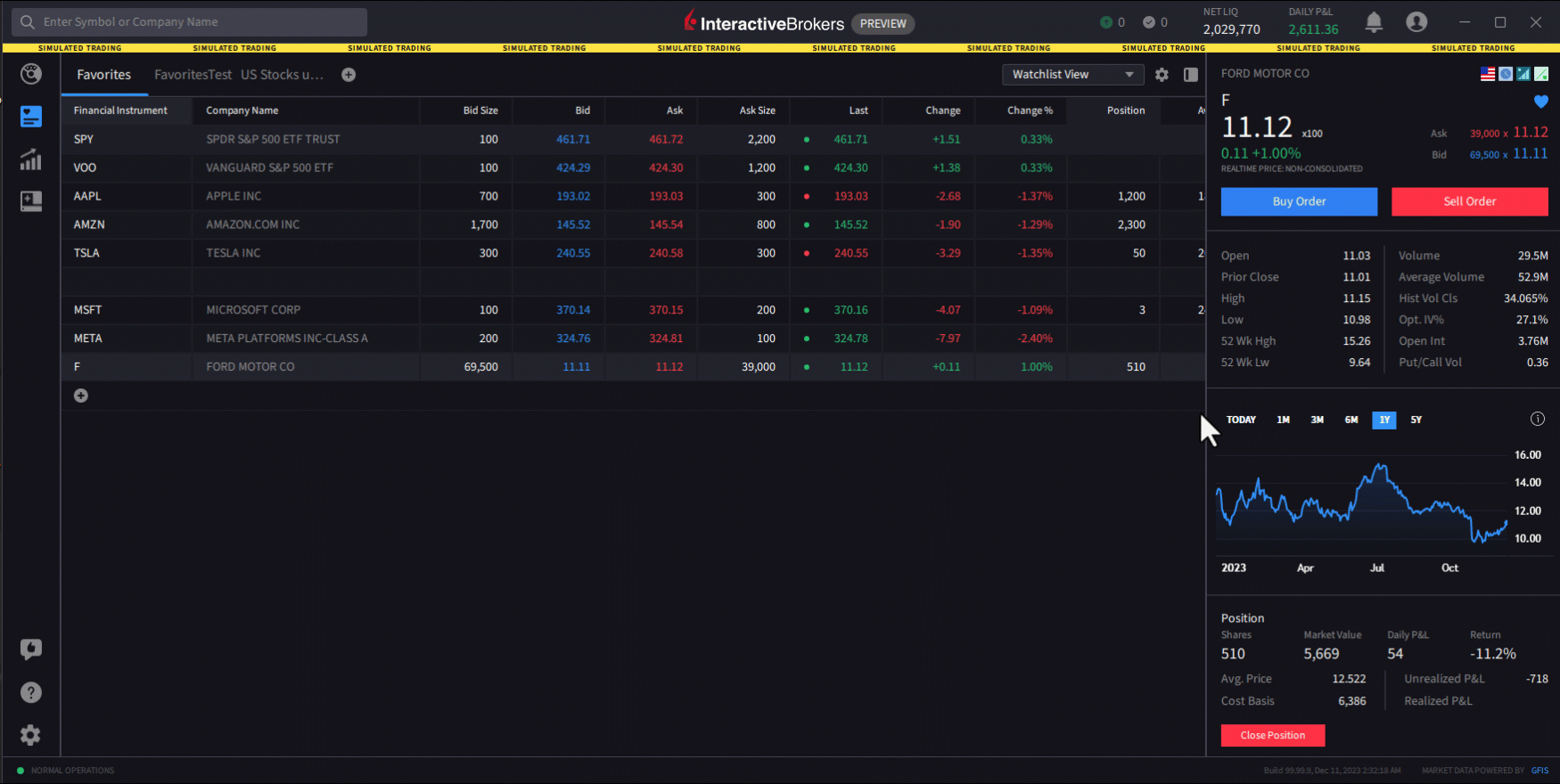Viewport: 1560px width, 784px height.
Task: Select the AMZN row symbol
Action: point(89,225)
